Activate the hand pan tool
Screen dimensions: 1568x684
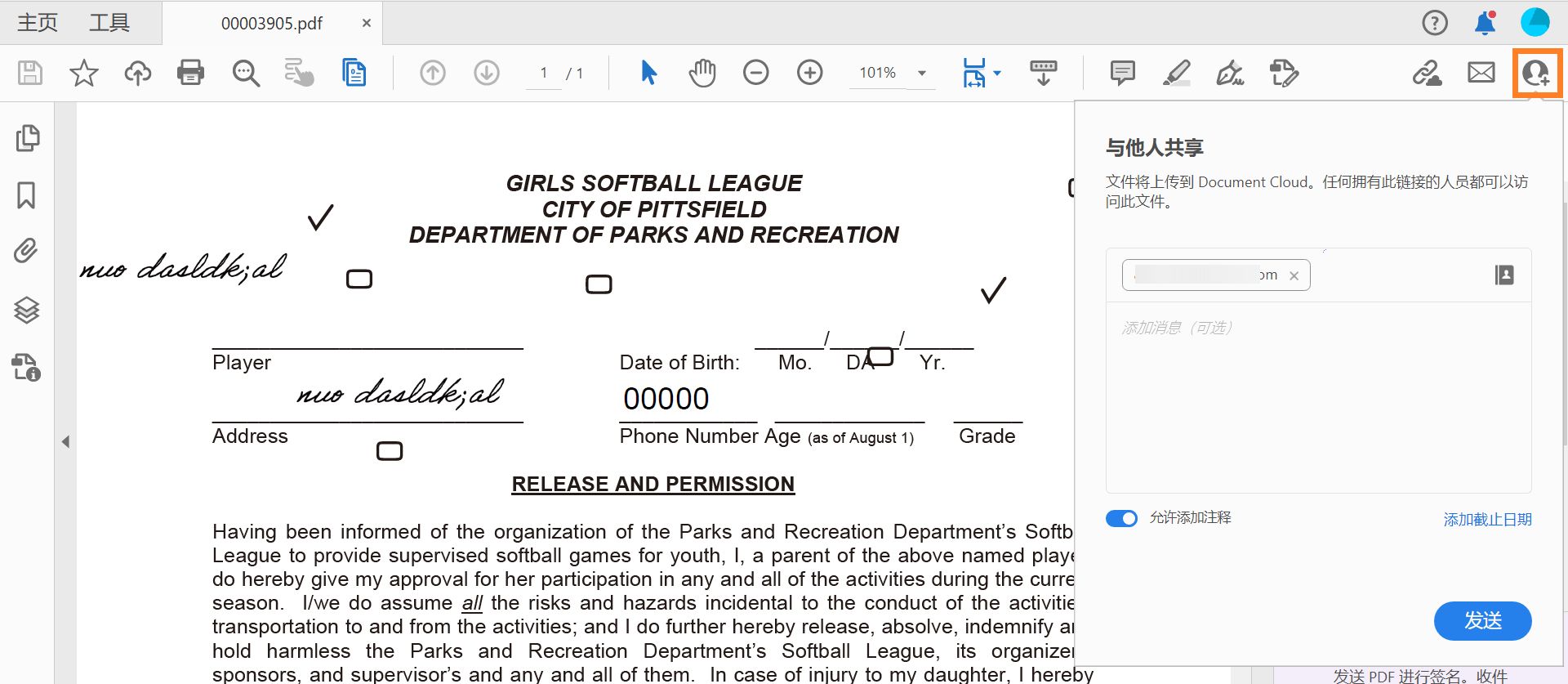point(702,73)
